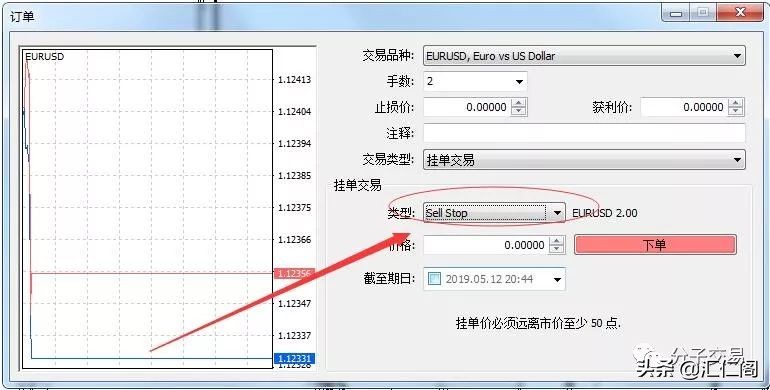The image size is (770, 390).
Task: Open the 交易品种 symbol dropdown
Action: tap(584, 56)
